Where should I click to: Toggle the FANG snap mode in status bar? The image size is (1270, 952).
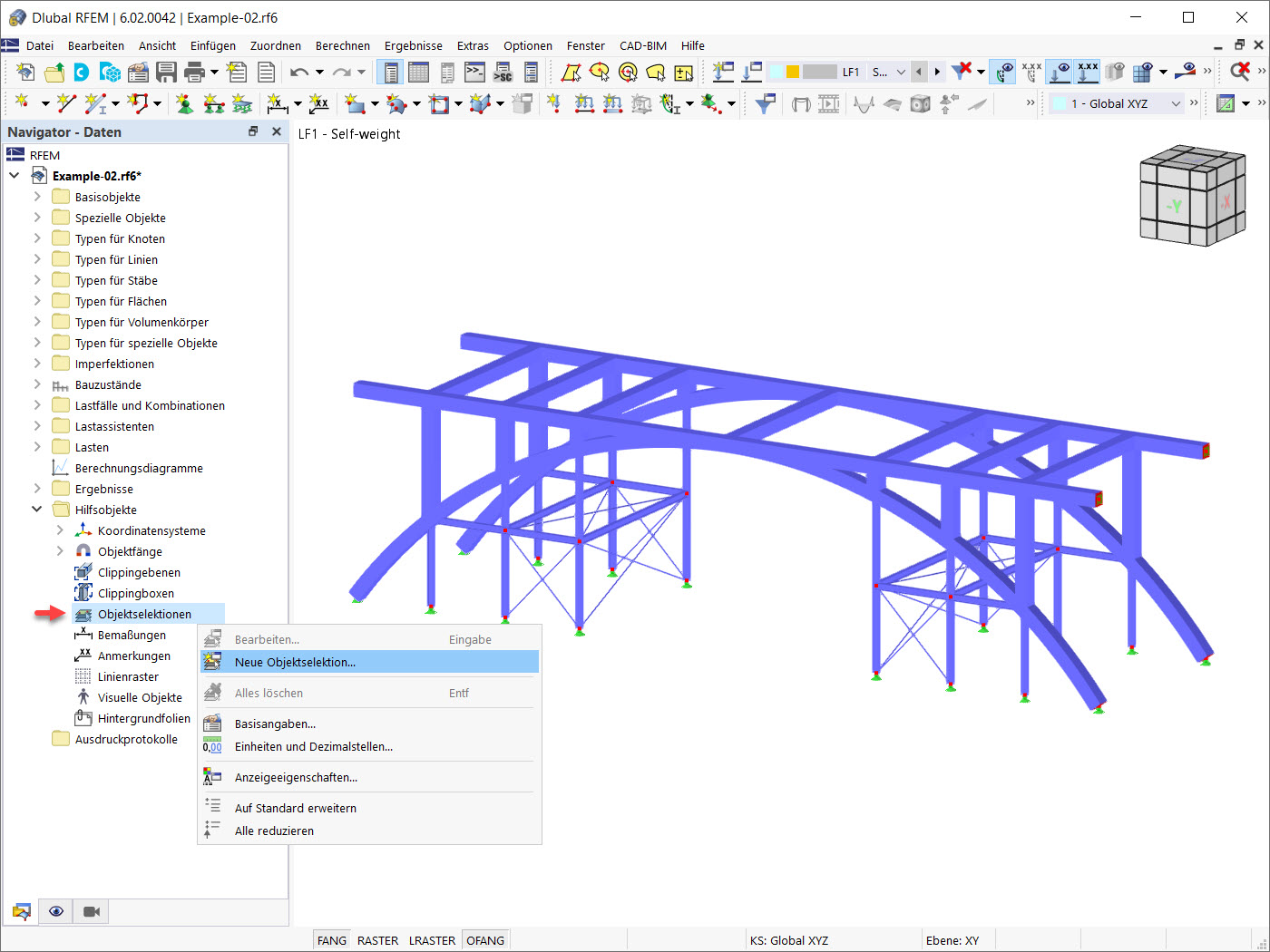point(330,940)
